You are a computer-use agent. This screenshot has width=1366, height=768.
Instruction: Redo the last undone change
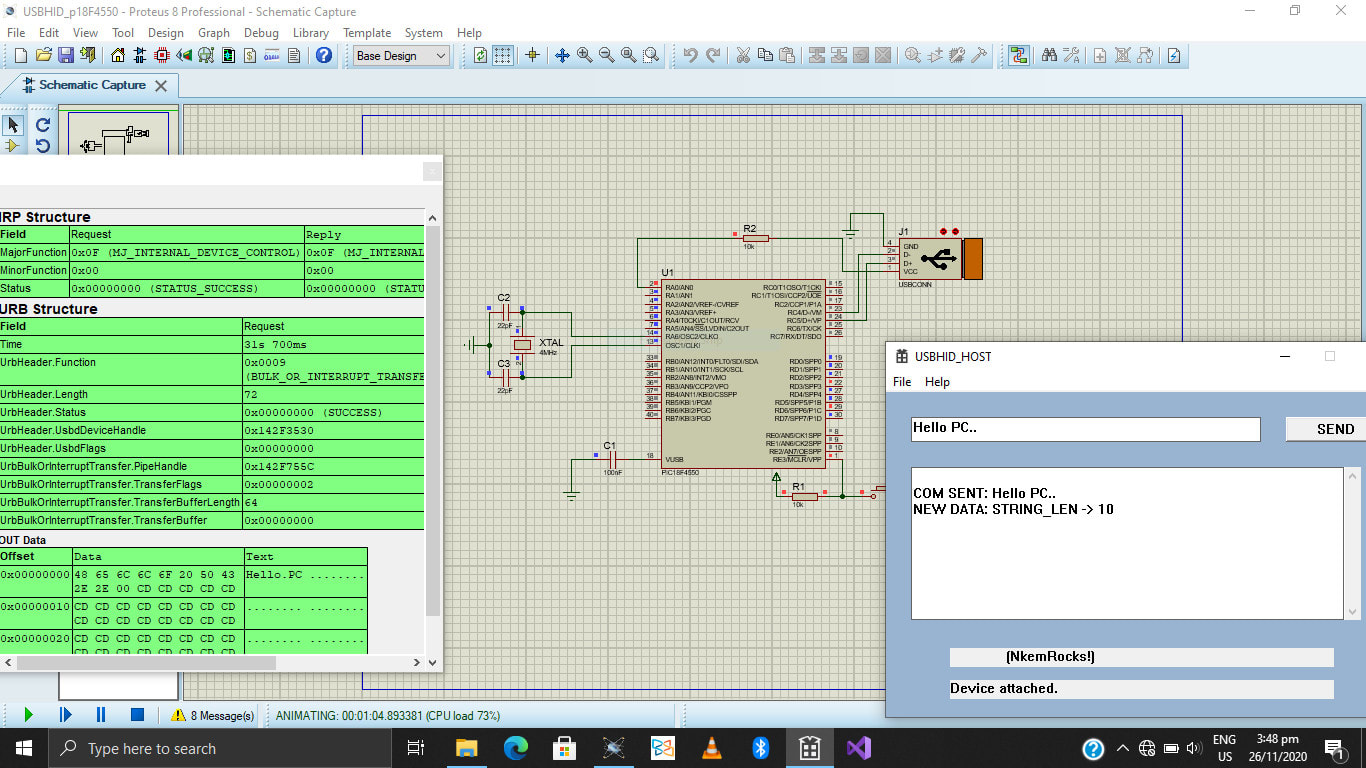(x=713, y=56)
